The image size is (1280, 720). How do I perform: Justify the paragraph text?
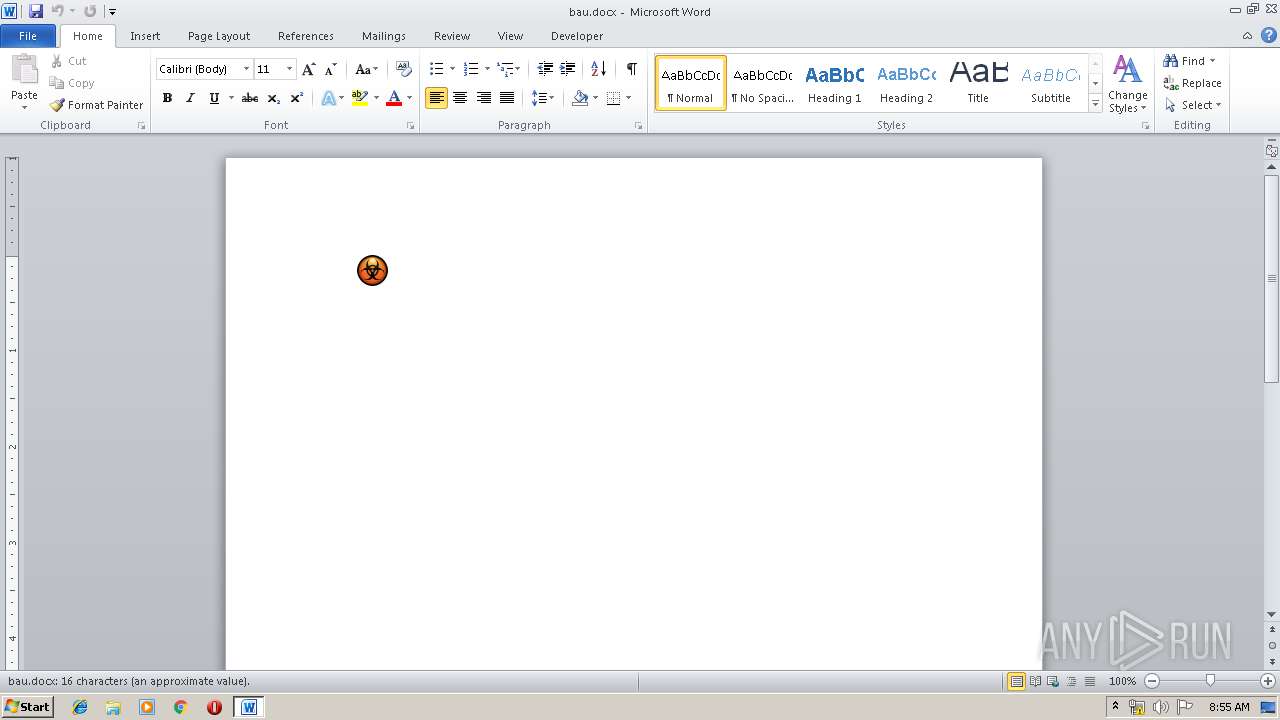507,98
